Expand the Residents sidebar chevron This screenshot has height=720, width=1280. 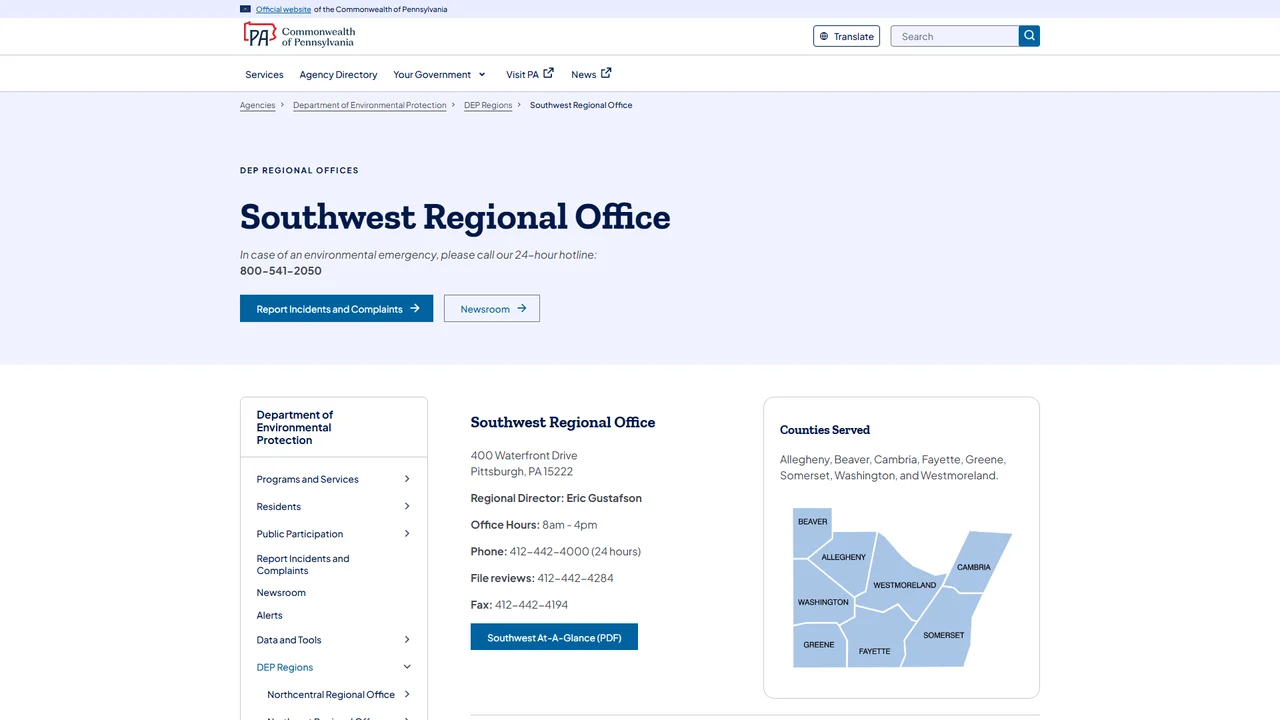(407, 506)
